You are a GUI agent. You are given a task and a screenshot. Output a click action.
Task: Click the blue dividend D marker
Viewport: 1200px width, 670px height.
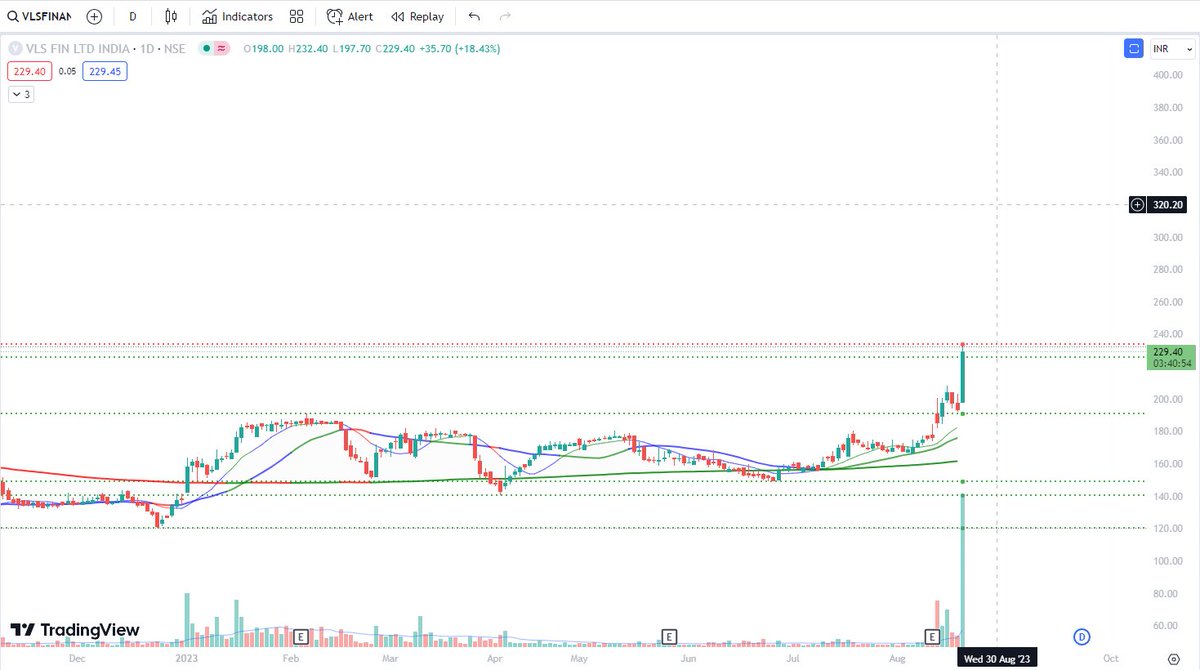(1080, 636)
